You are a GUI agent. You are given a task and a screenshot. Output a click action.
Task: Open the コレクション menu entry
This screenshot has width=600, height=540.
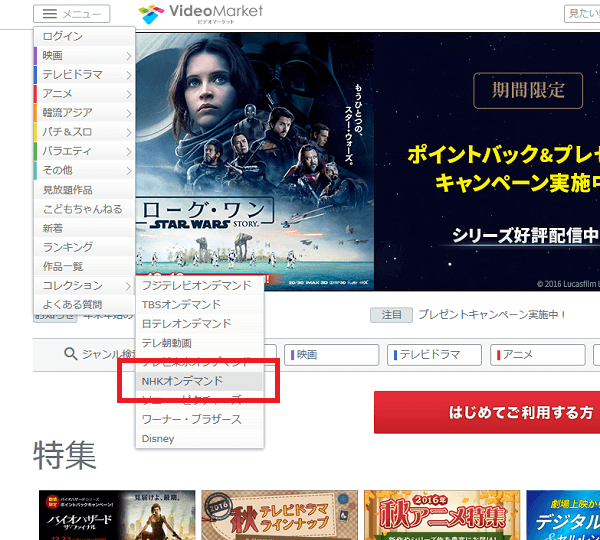[85, 285]
